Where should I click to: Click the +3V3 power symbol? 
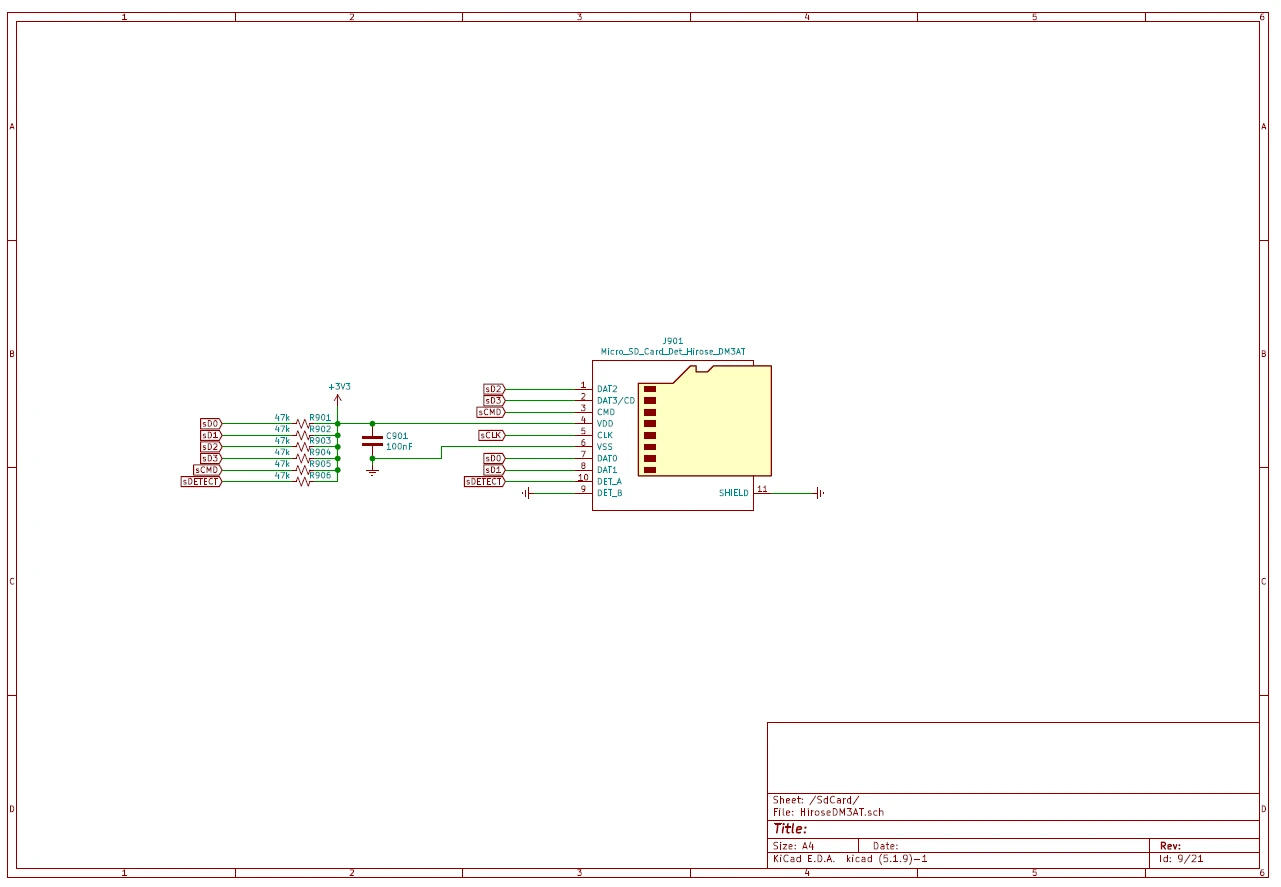point(339,392)
